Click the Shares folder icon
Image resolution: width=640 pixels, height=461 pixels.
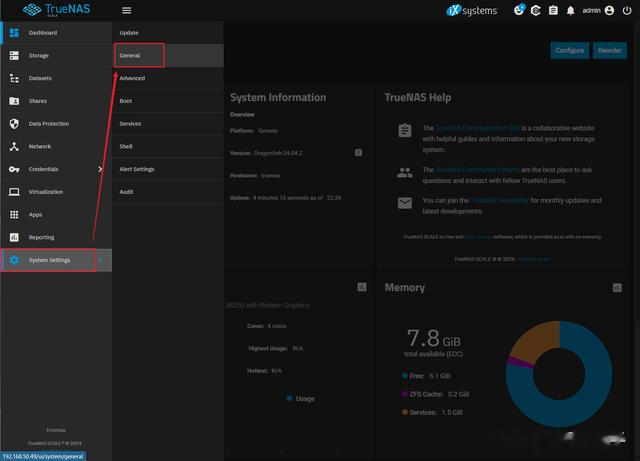[x=14, y=101]
